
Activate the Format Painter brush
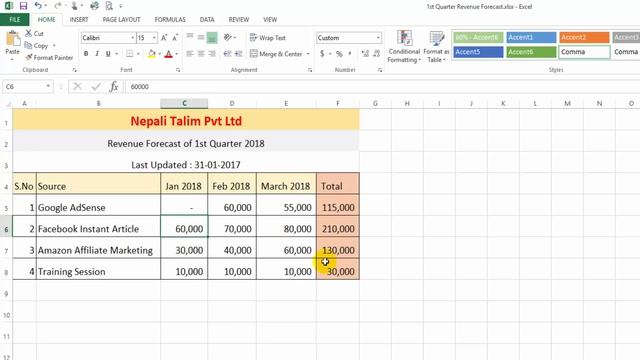point(29,58)
